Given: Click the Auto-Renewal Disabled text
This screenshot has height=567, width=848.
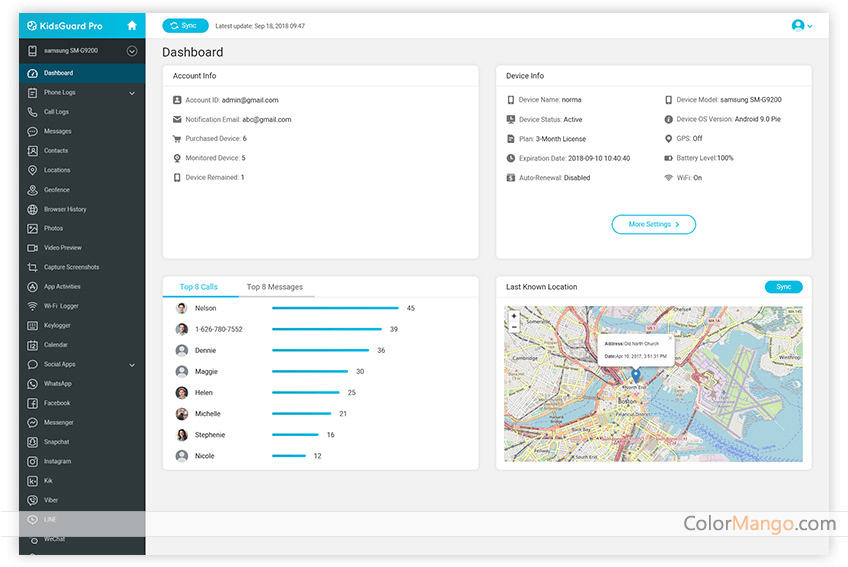Looking at the screenshot, I should [x=554, y=178].
